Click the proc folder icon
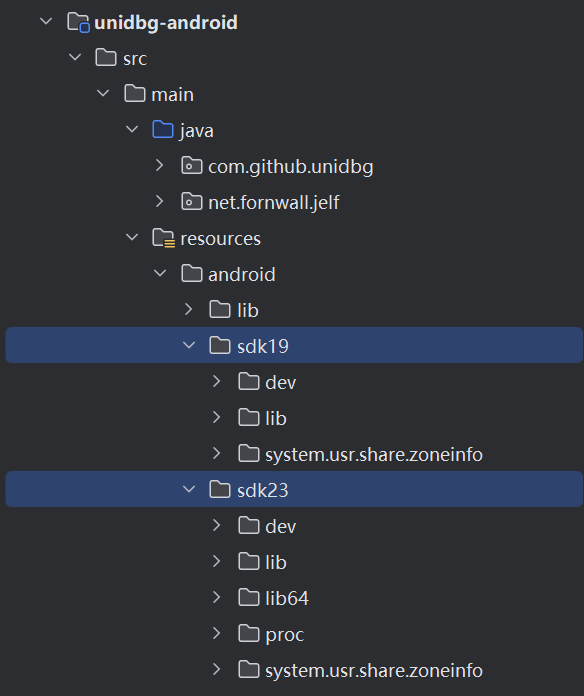Screen dimensions: 584x696 click(249, 633)
